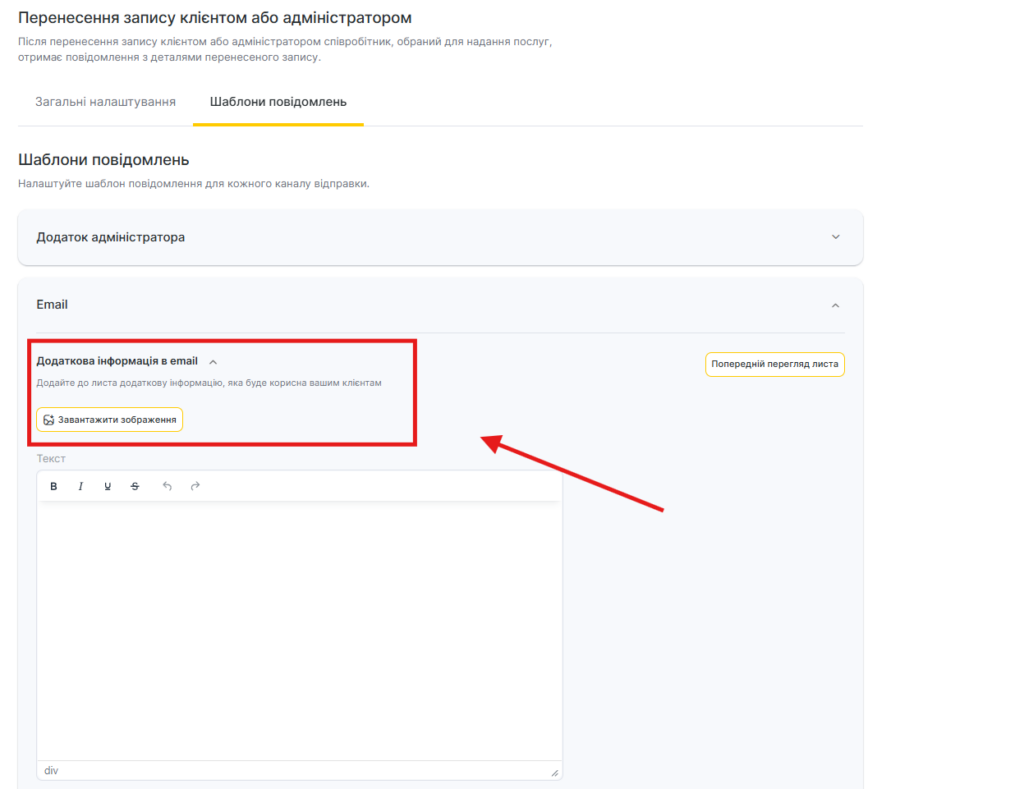Viewport: 1024px width, 789px height.
Task: Undo the last edit in editor
Action: pos(167,486)
